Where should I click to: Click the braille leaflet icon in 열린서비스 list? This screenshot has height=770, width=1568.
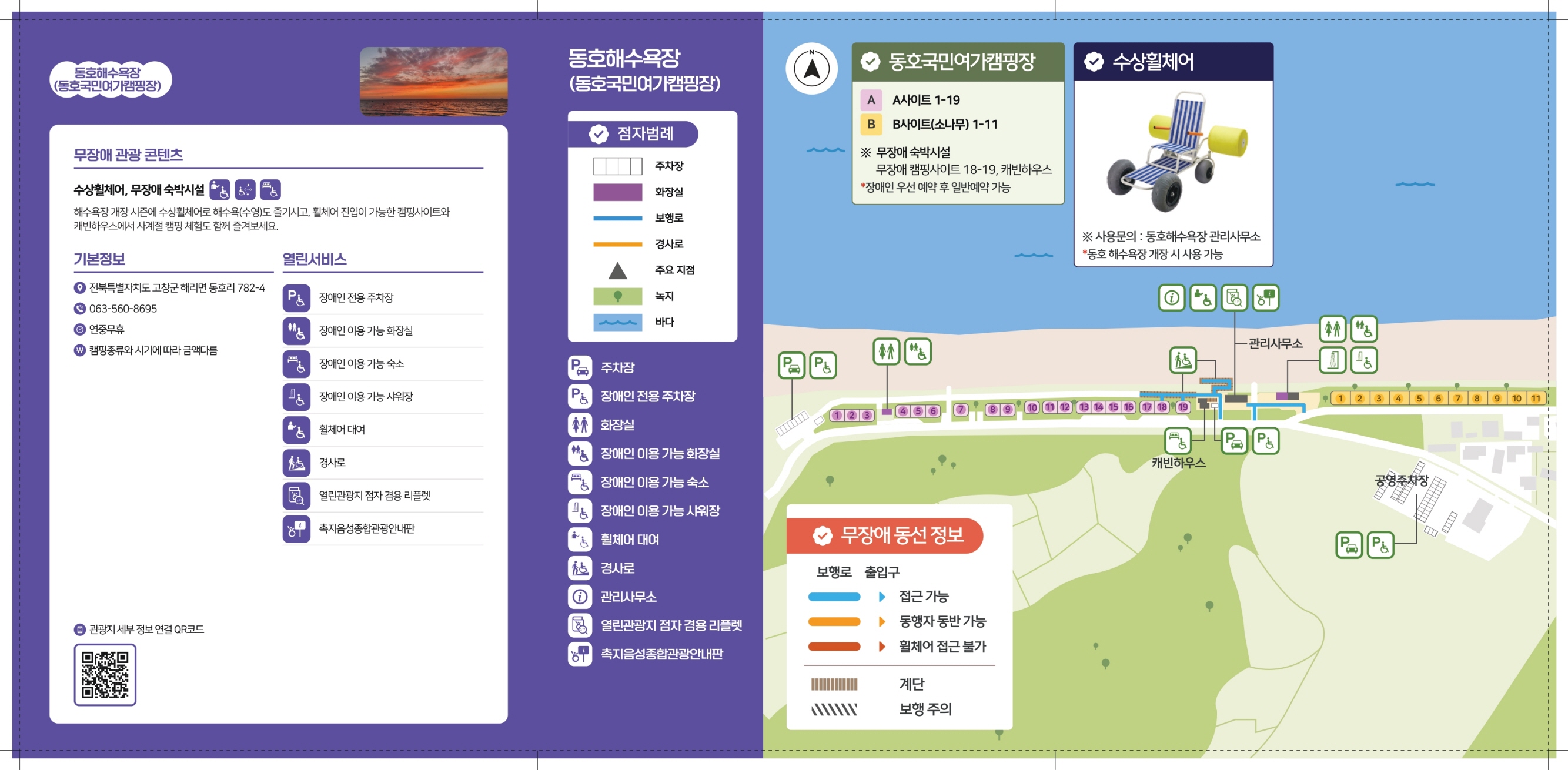click(x=296, y=496)
